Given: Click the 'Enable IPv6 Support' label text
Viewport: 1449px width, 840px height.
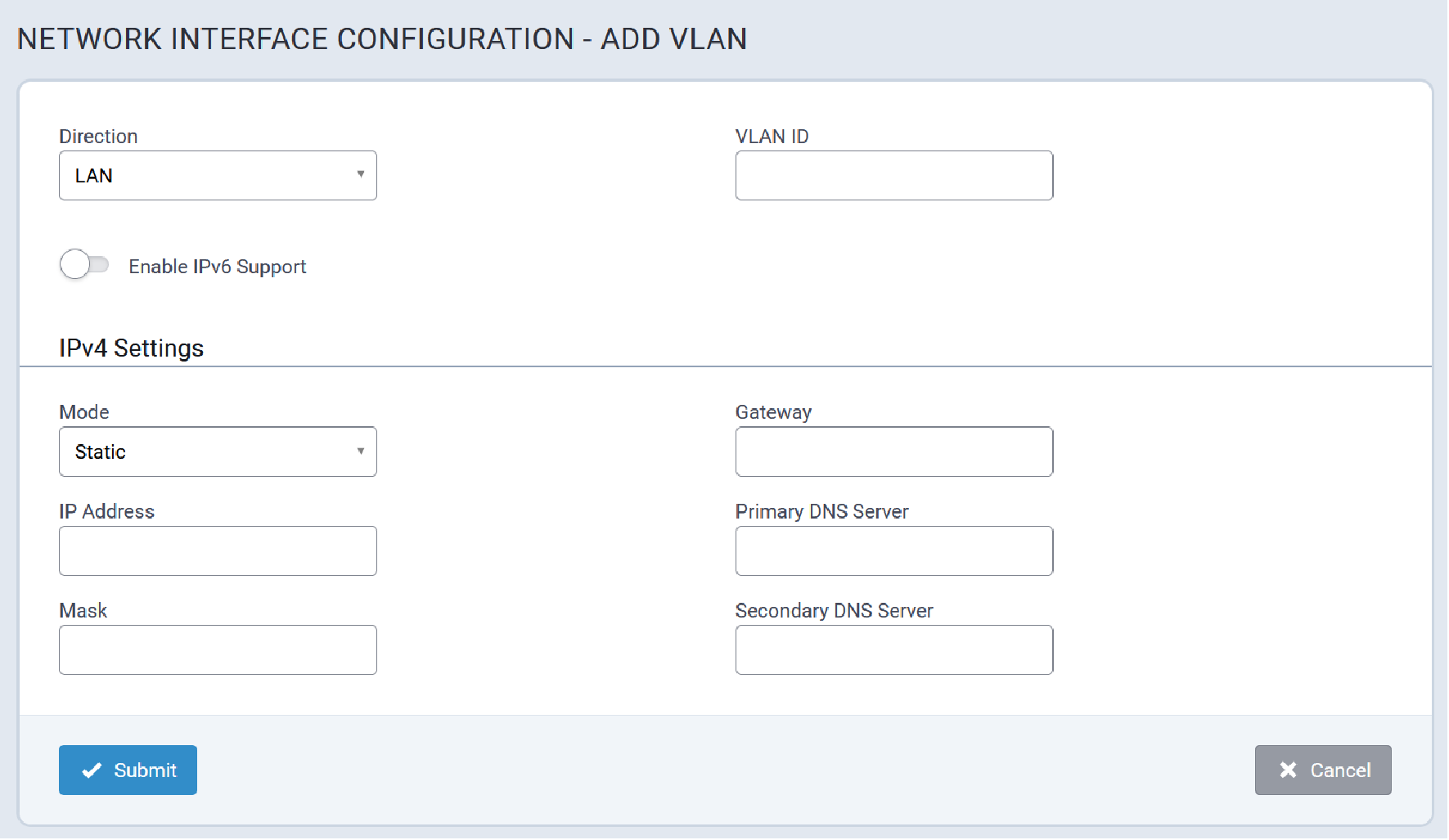Looking at the screenshot, I should click(x=217, y=267).
